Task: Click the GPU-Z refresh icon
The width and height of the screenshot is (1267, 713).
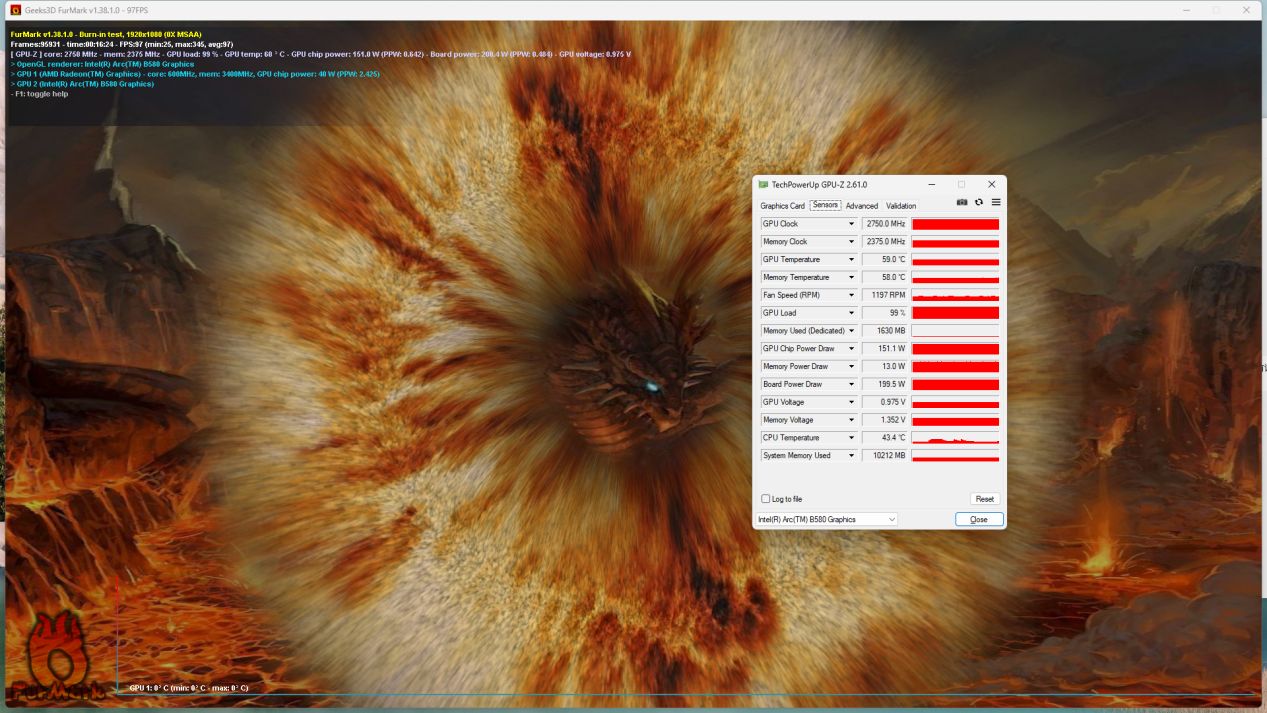Action: pos(979,202)
